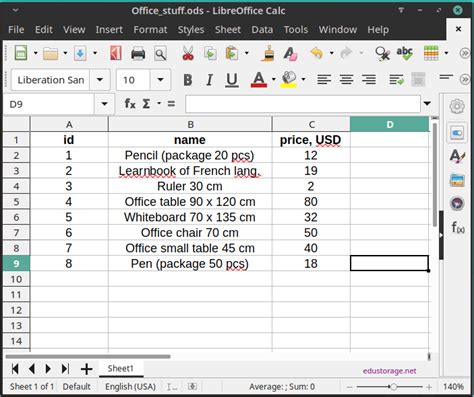The height and width of the screenshot is (397, 474).
Task: Open the Data menu
Action: point(262,30)
